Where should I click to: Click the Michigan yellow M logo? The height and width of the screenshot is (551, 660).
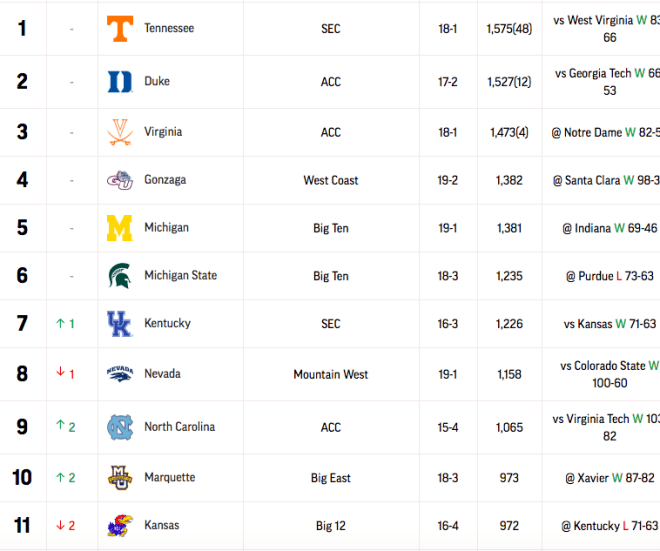coord(120,228)
